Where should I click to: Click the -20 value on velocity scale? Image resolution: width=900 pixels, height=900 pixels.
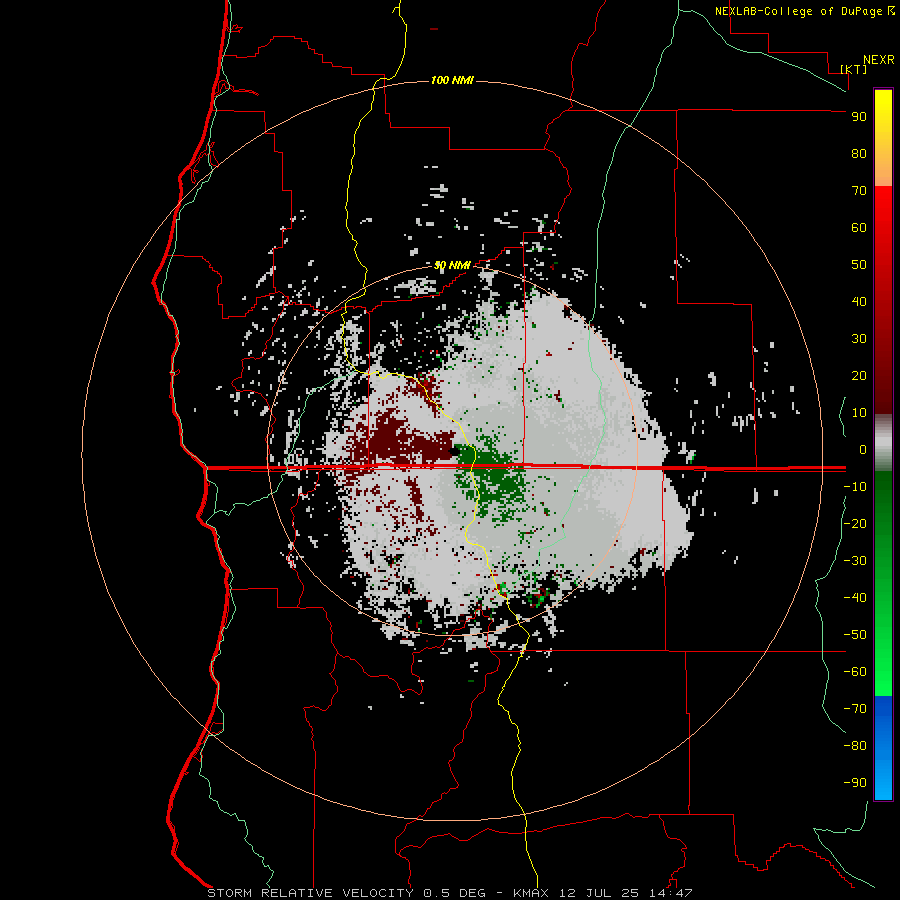855,524
